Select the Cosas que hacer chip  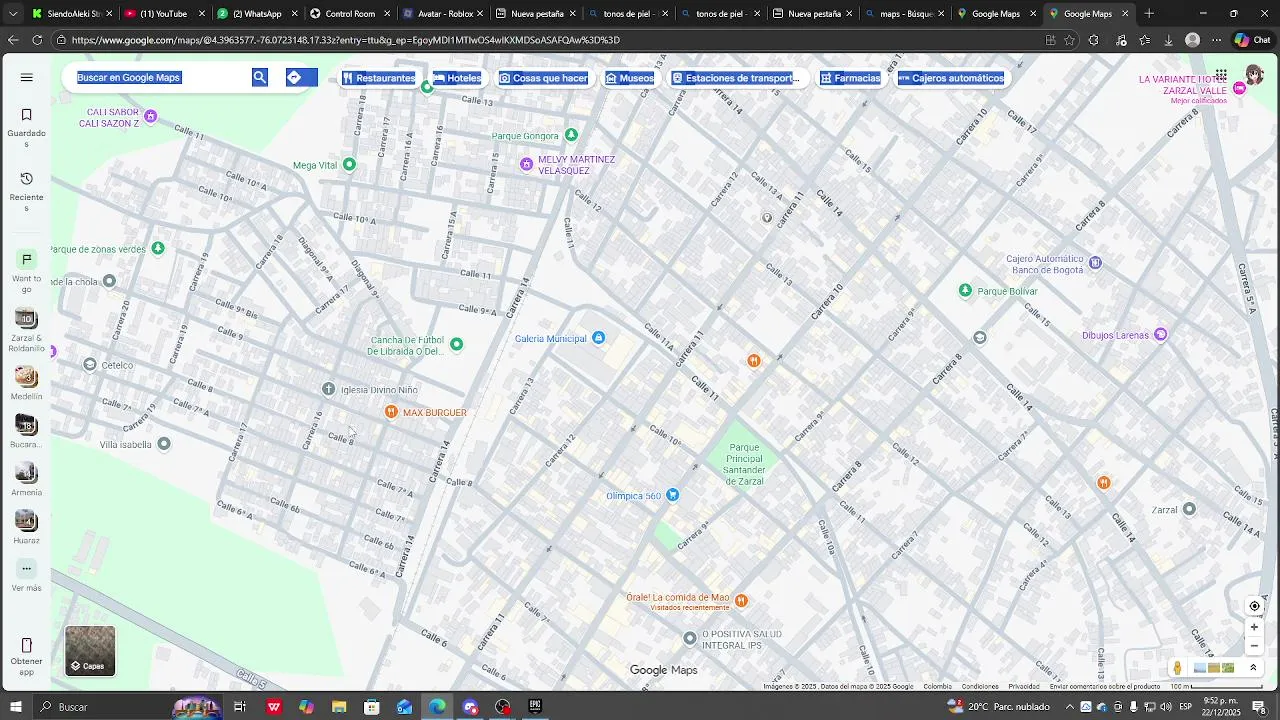click(543, 78)
